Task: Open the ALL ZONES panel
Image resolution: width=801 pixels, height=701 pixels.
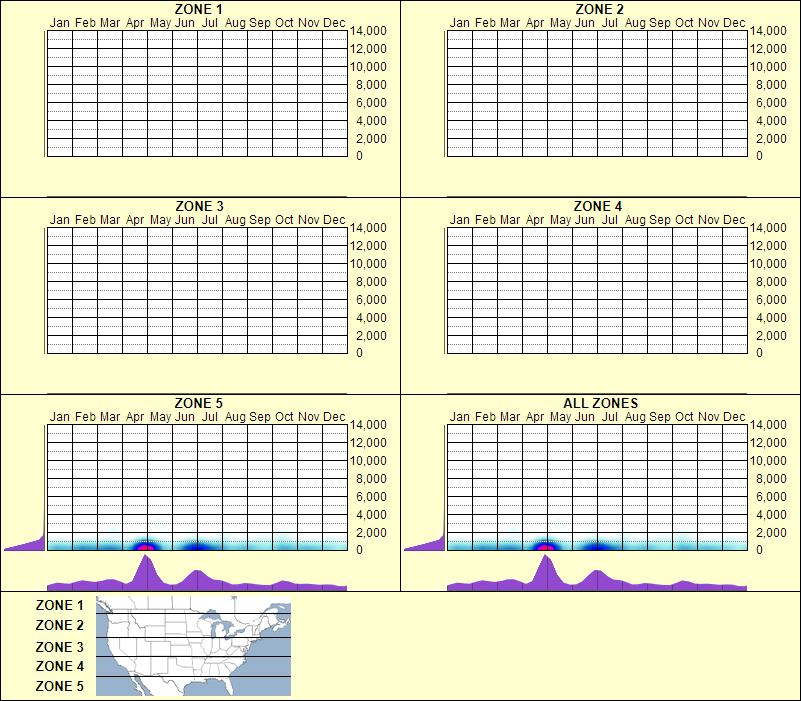Action: pos(601,403)
